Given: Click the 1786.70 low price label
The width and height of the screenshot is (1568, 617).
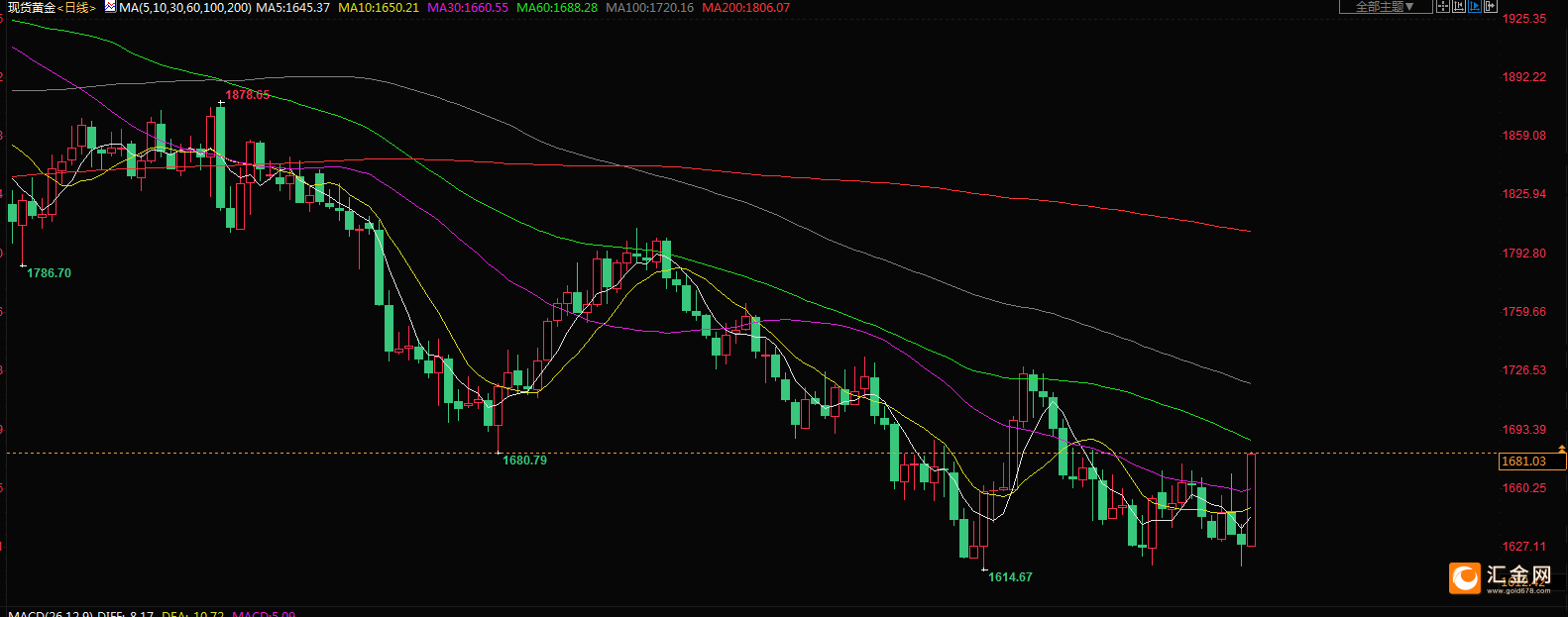Looking at the screenshot, I should (x=49, y=273).
